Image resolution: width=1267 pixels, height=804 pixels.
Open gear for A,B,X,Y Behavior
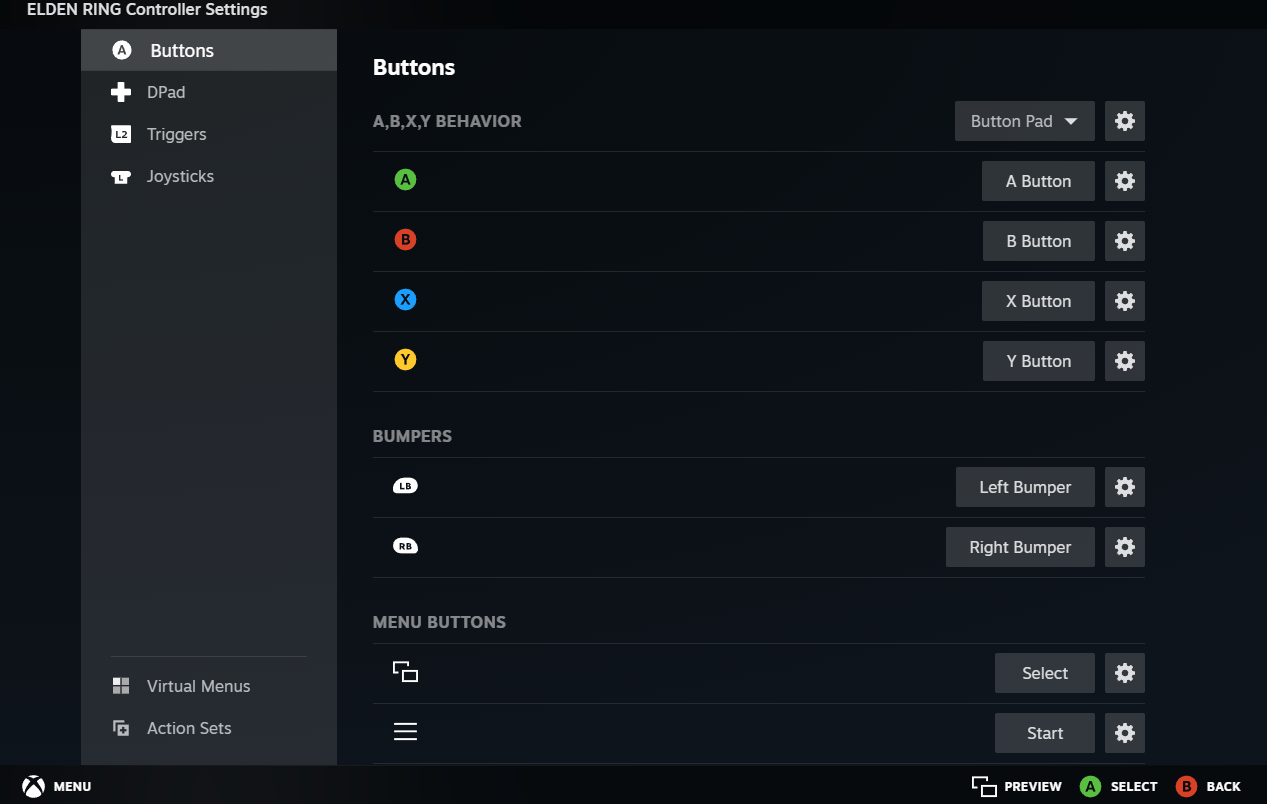coord(1125,121)
